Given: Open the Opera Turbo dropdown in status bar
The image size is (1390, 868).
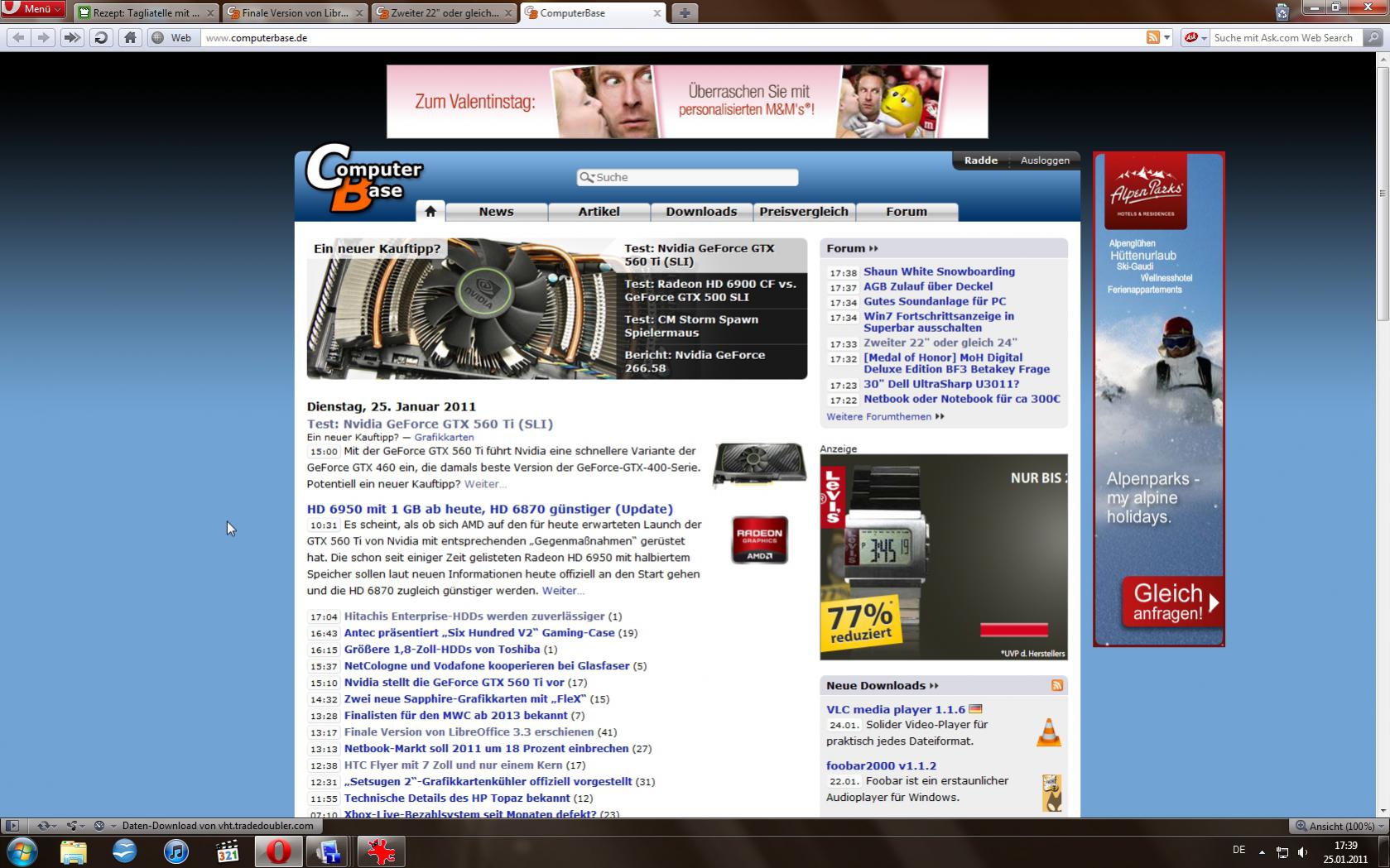Looking at the screenshot, I should (104, 825).
